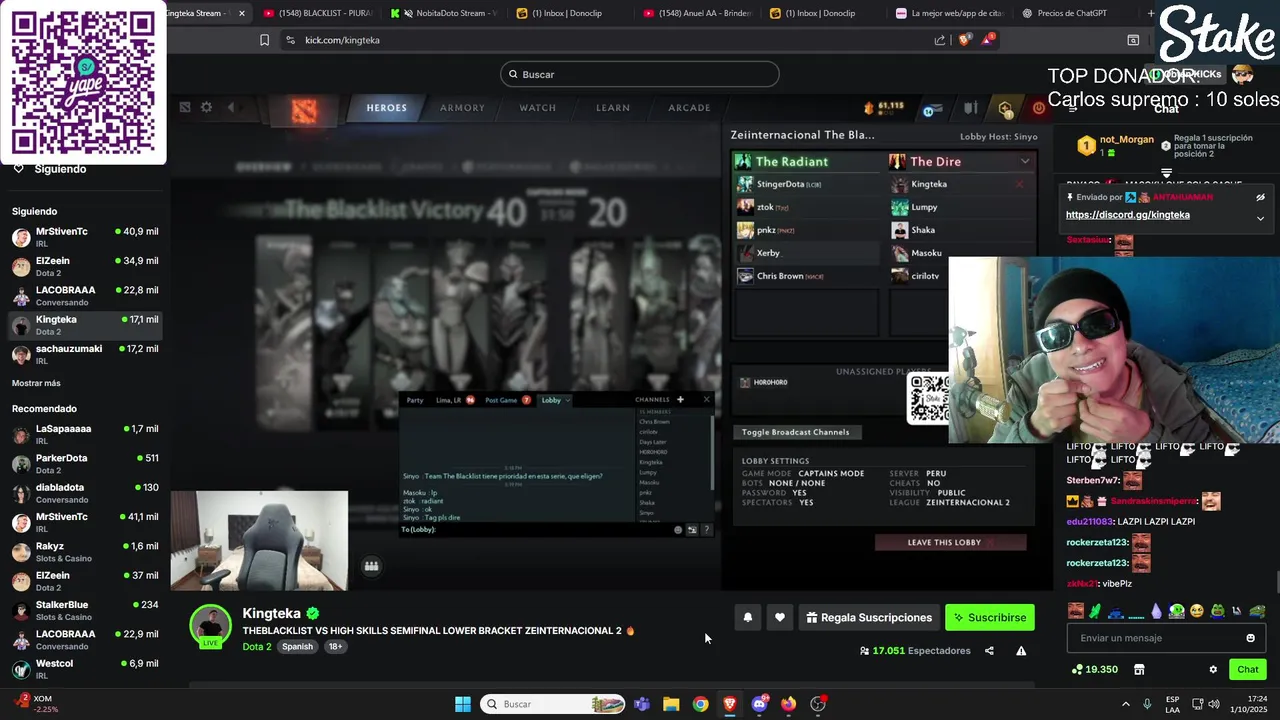Viewport: 1280px width, 720px height.
Task: Open the emoji picker in message box
Action: pyautogui.click(x=1250, y=638)
